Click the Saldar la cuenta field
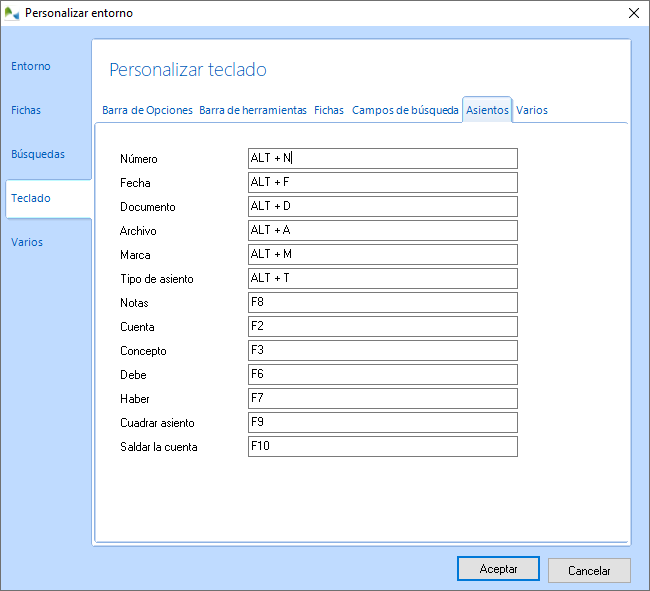This screenshot has width=650, height=591. [382, 446]
